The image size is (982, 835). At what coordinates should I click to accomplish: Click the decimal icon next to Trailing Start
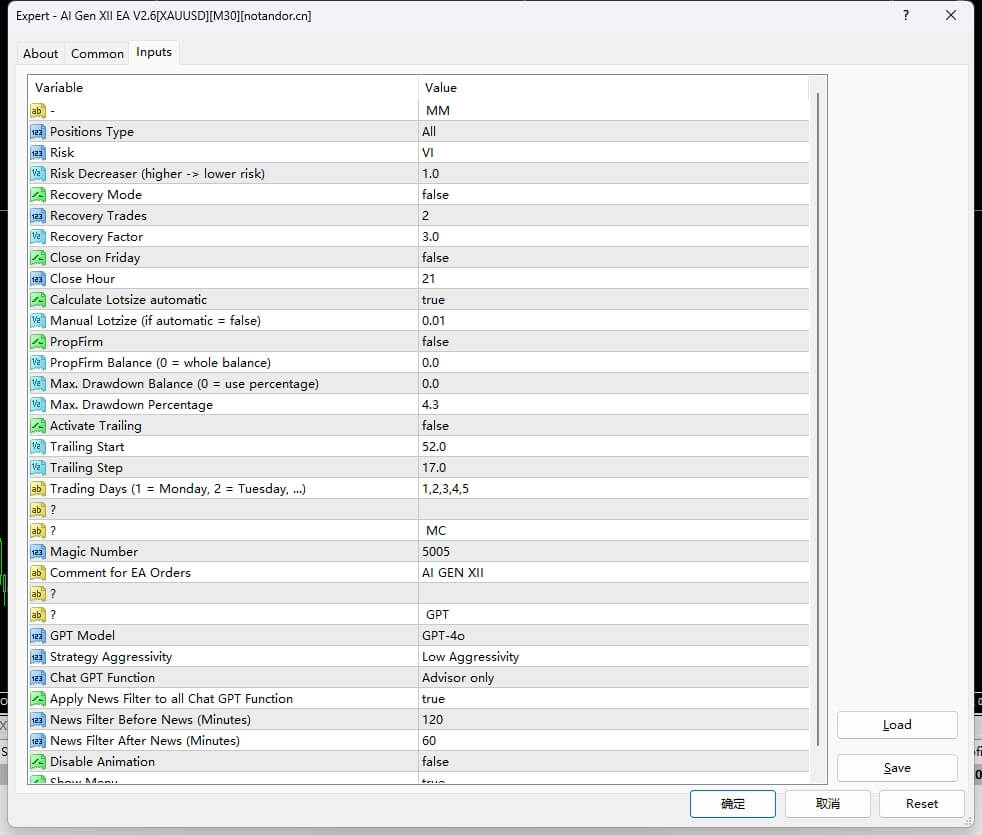[x=41, y=446]
